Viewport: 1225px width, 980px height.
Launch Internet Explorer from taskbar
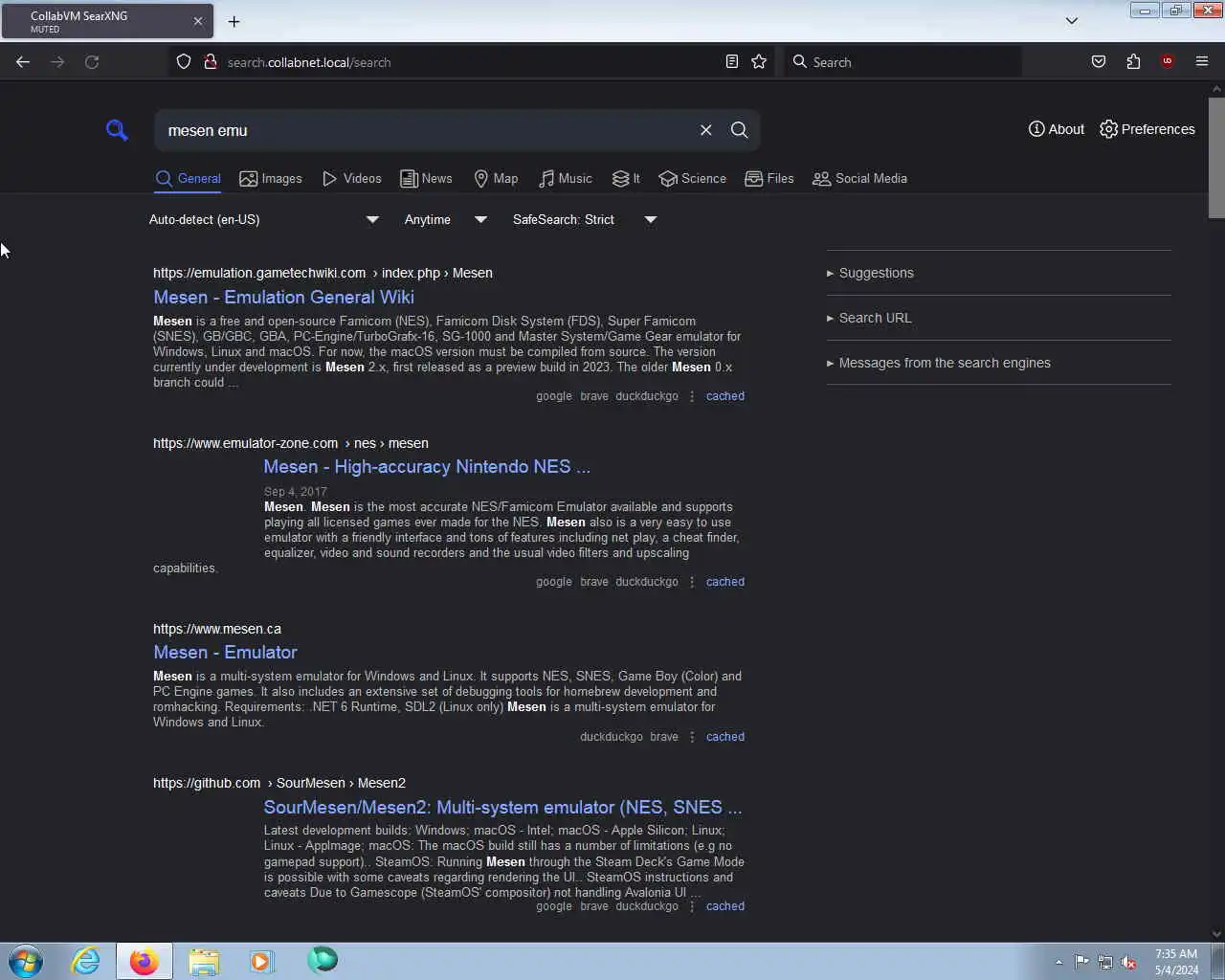(86, 961)
